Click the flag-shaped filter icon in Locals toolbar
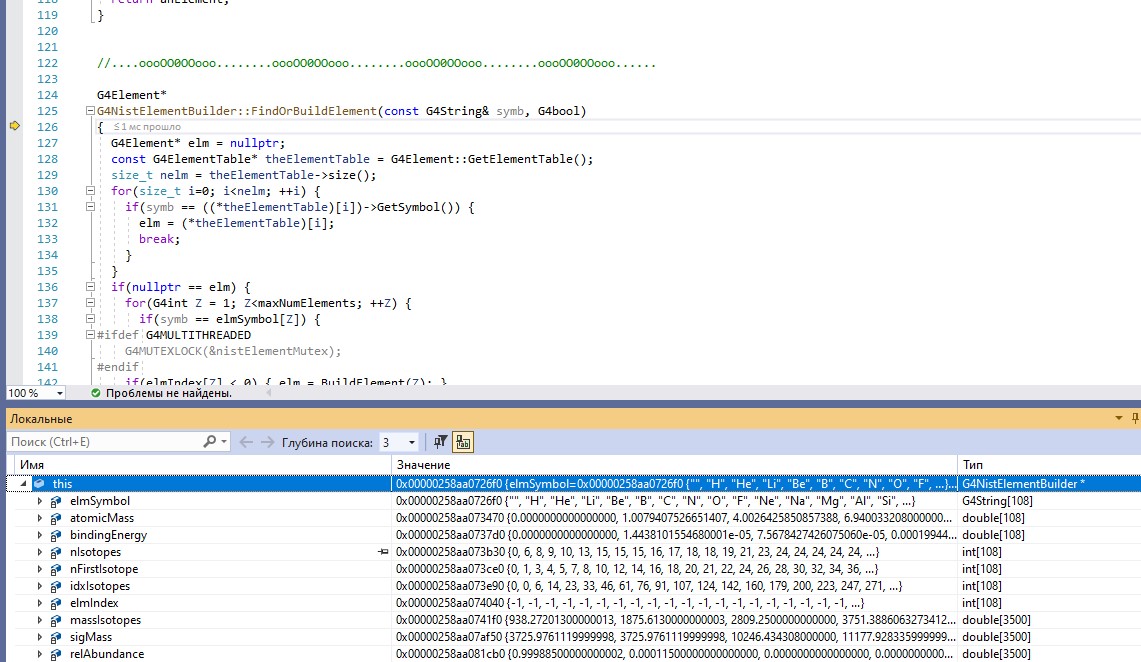The height and width of the screenshot is (662, 1141). click(440, 441)
